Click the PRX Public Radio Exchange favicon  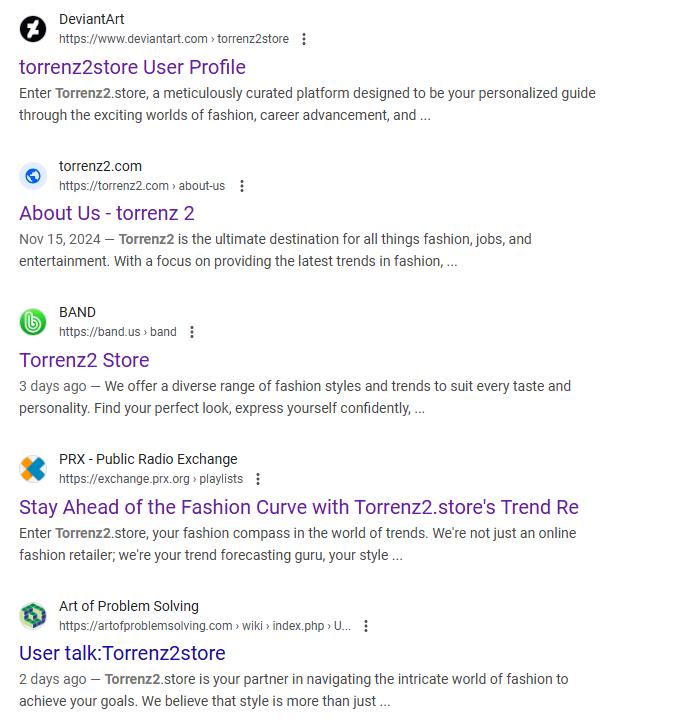tap(33, 469)
